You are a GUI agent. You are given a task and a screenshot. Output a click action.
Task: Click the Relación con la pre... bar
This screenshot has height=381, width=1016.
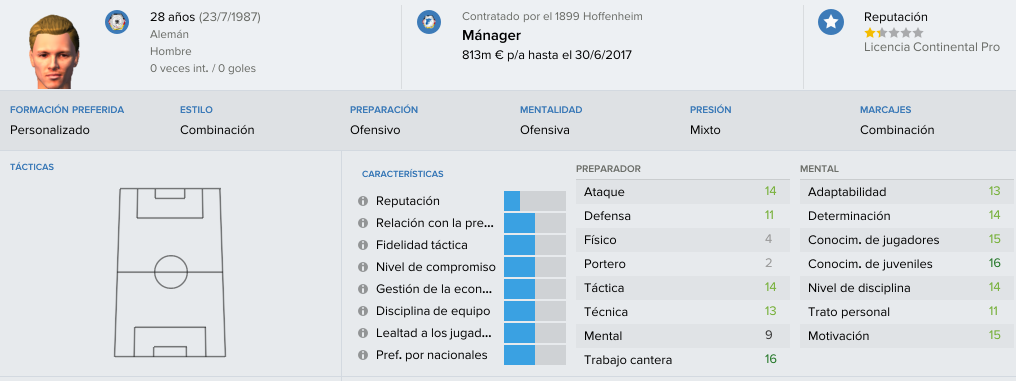tap(535, 223)
